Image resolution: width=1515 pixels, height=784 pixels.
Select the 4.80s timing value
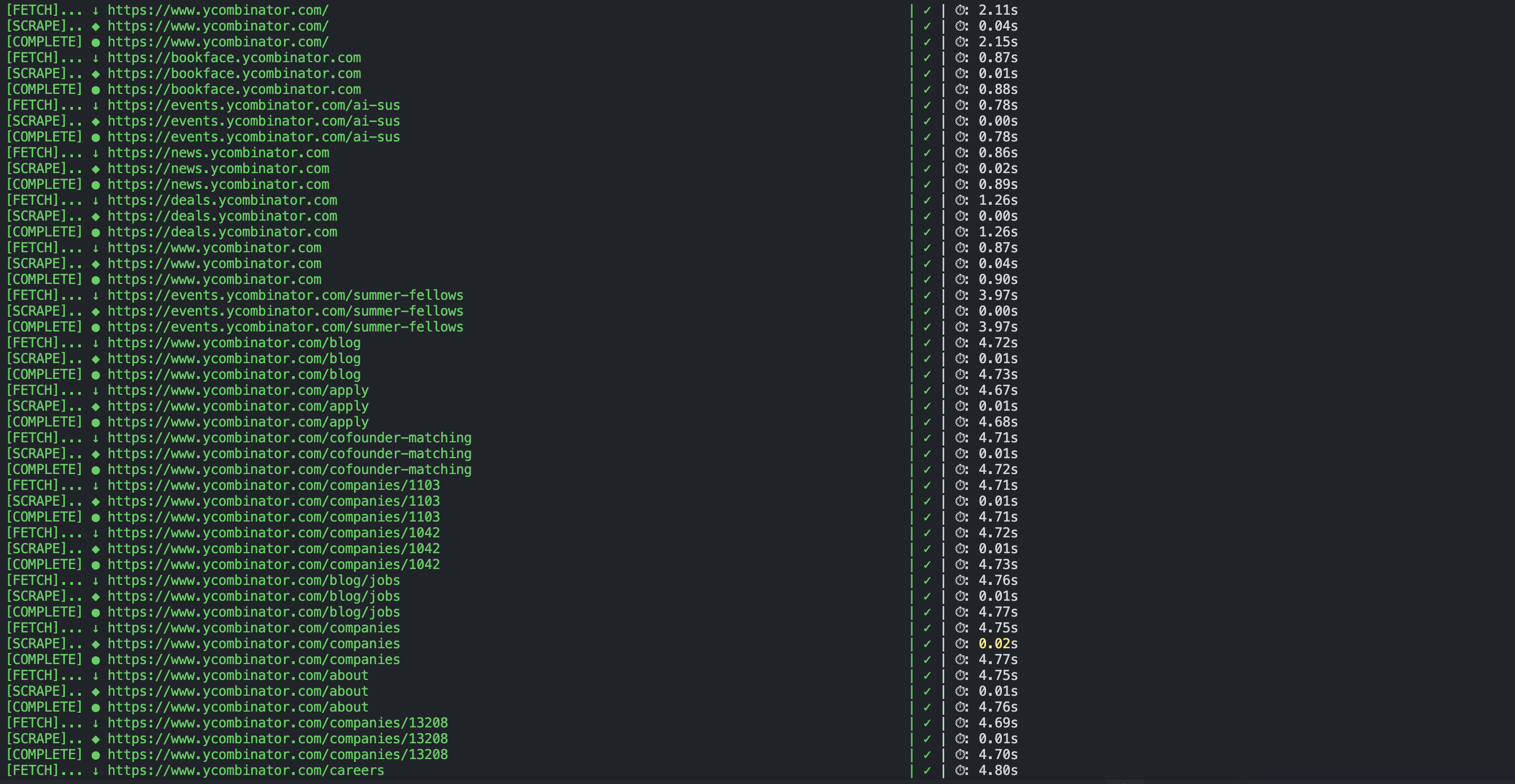[x=998, y=771]
